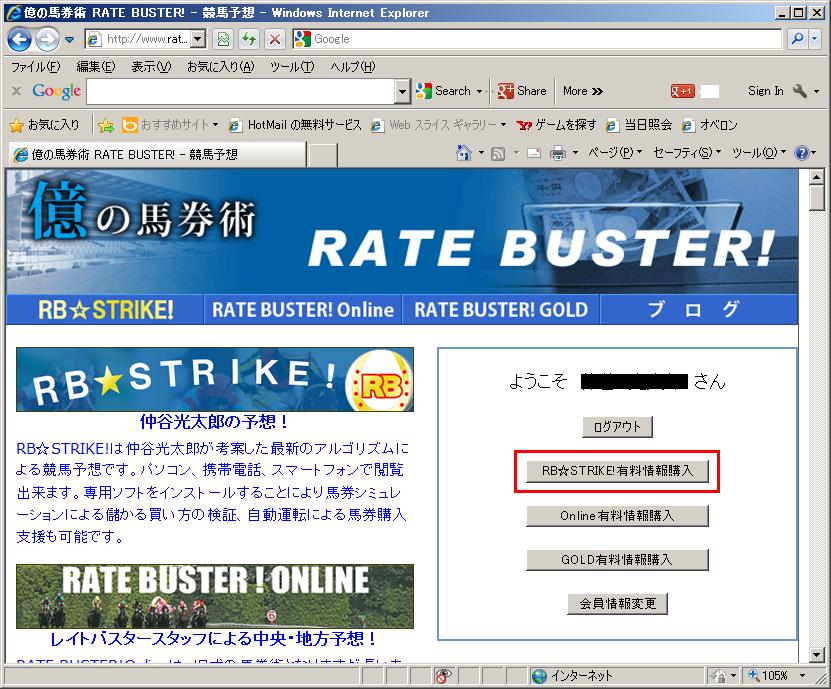
Task: Click the Print icon
Action: 558,153
